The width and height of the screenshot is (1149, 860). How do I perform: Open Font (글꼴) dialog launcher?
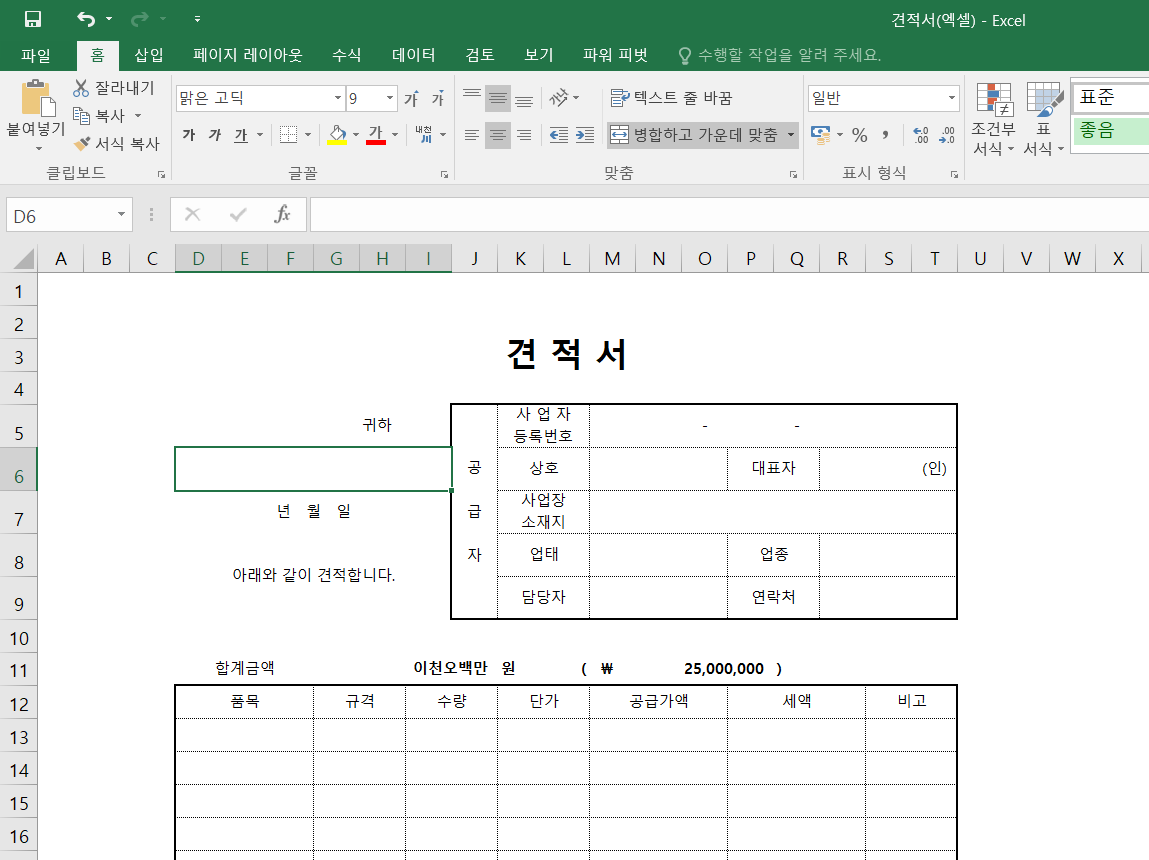444,174
